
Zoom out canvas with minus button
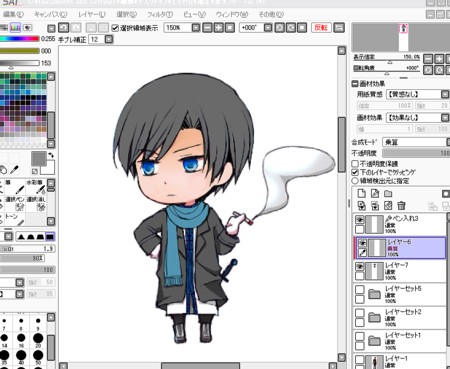[x=207, y=27]
